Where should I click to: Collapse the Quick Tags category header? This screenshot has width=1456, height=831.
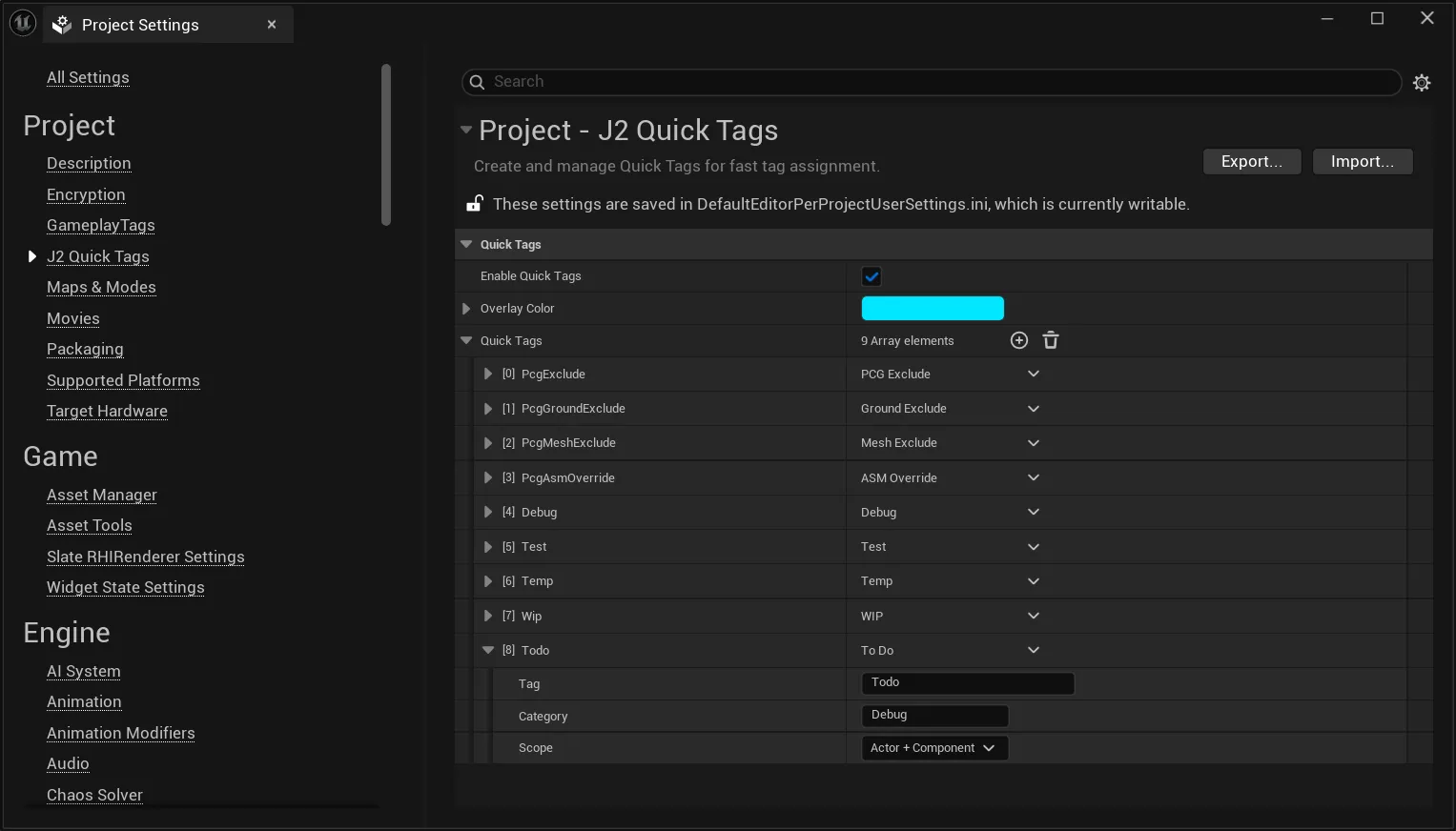click(466, 244)
